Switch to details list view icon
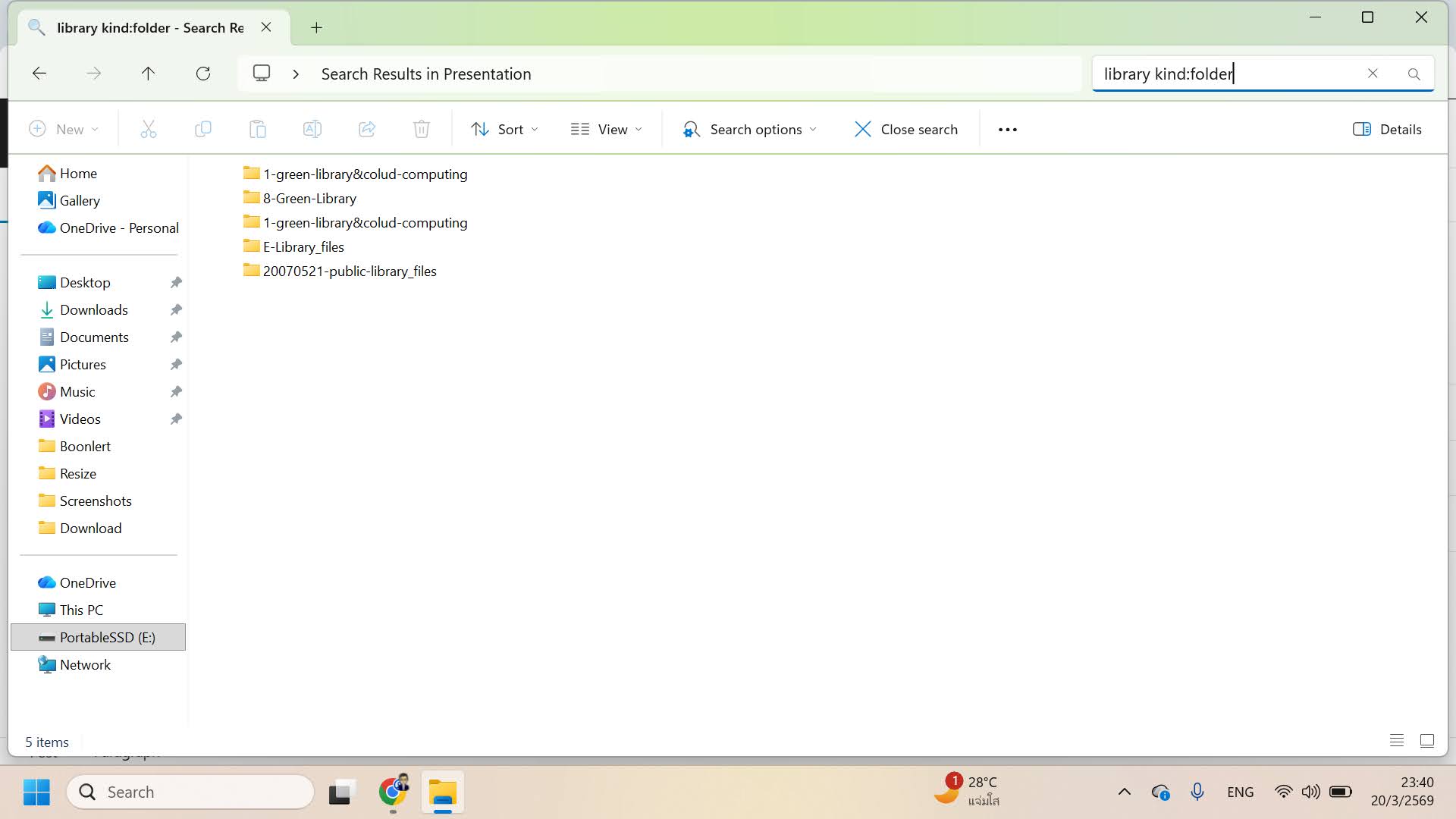Viewport: 1456px width, 819px height. [1397, 741]
